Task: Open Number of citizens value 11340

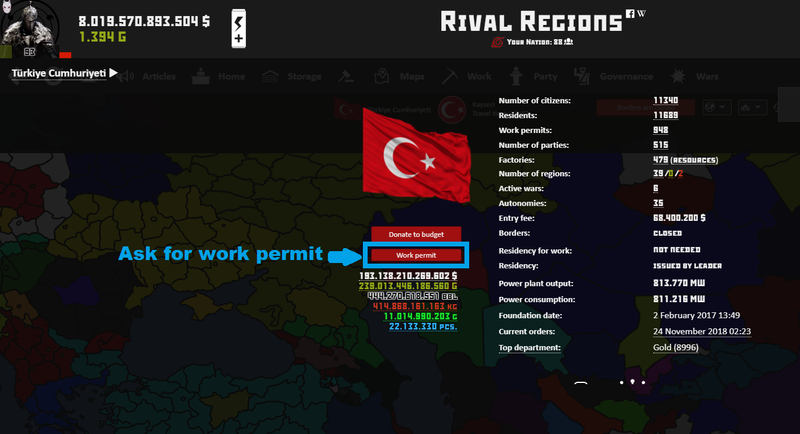Action: tap(665, 100)
